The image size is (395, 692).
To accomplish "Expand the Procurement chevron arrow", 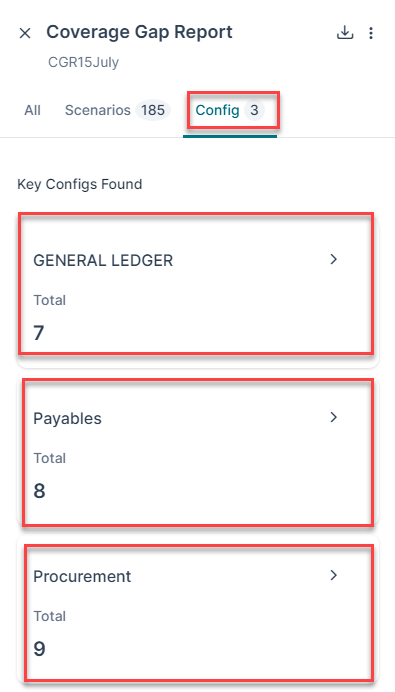I will [334, 575].
